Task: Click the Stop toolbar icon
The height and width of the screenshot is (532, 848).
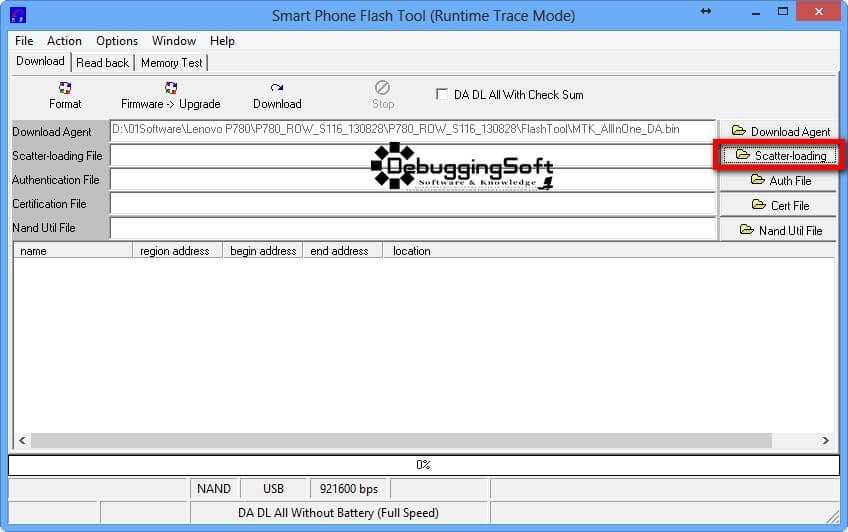Action: tap(382, 87)
